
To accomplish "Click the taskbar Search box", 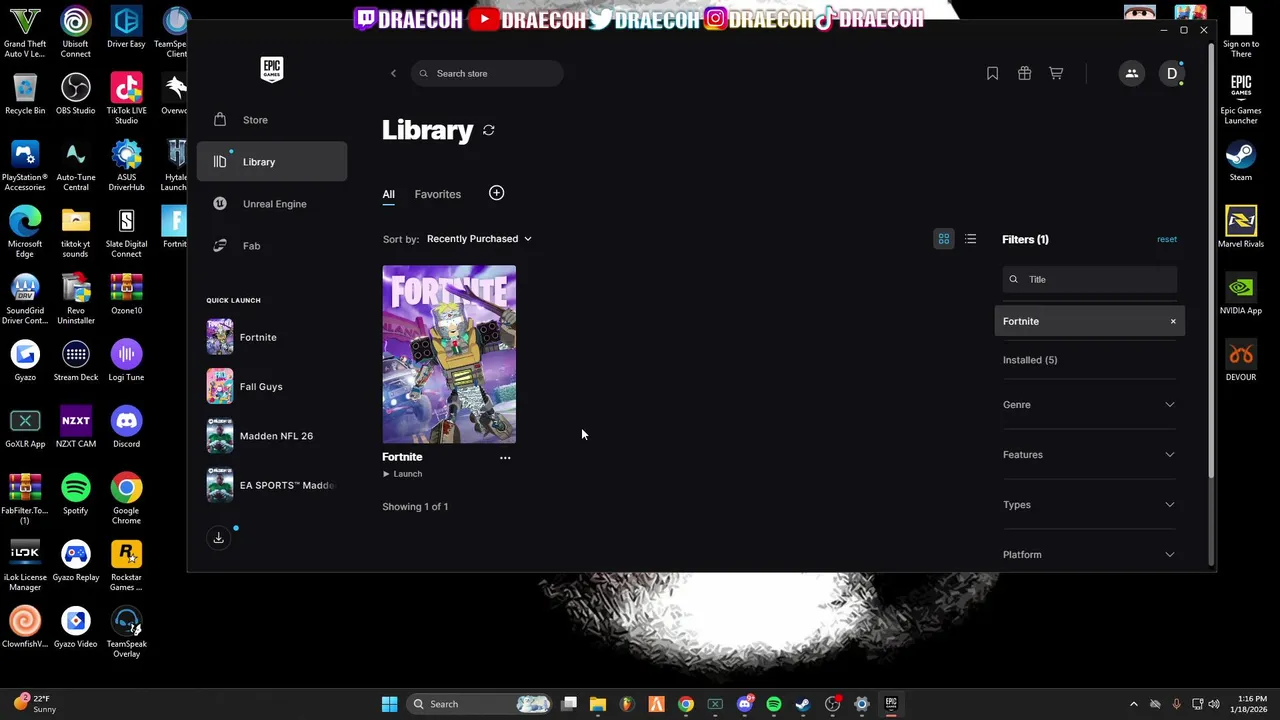I will (481, 704).
